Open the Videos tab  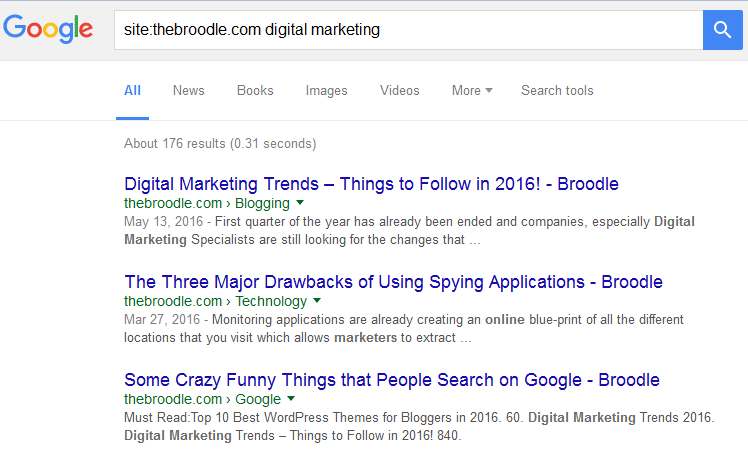click(400, 90)
